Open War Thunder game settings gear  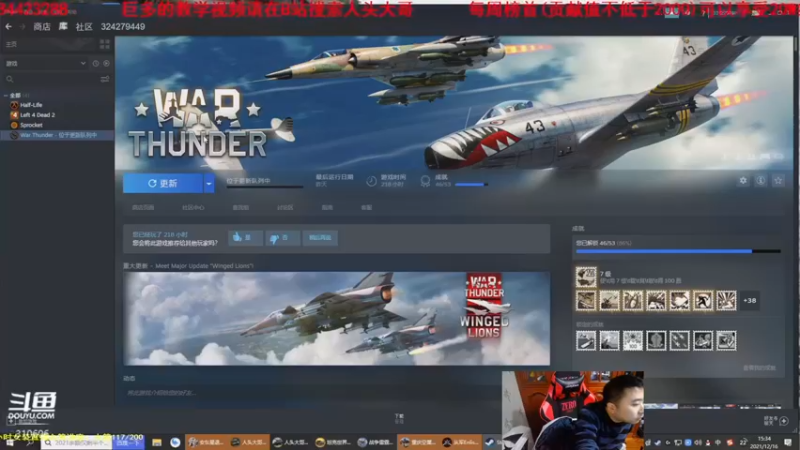point(743,181)
